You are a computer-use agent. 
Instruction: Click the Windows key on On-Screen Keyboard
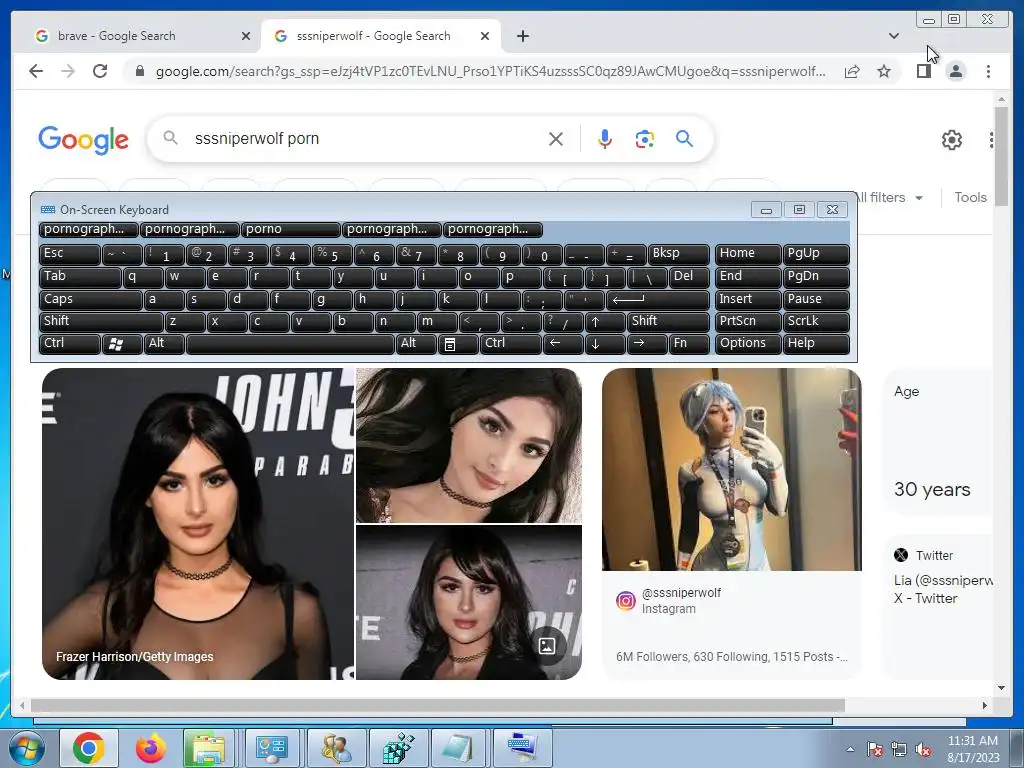click(122, 344)
